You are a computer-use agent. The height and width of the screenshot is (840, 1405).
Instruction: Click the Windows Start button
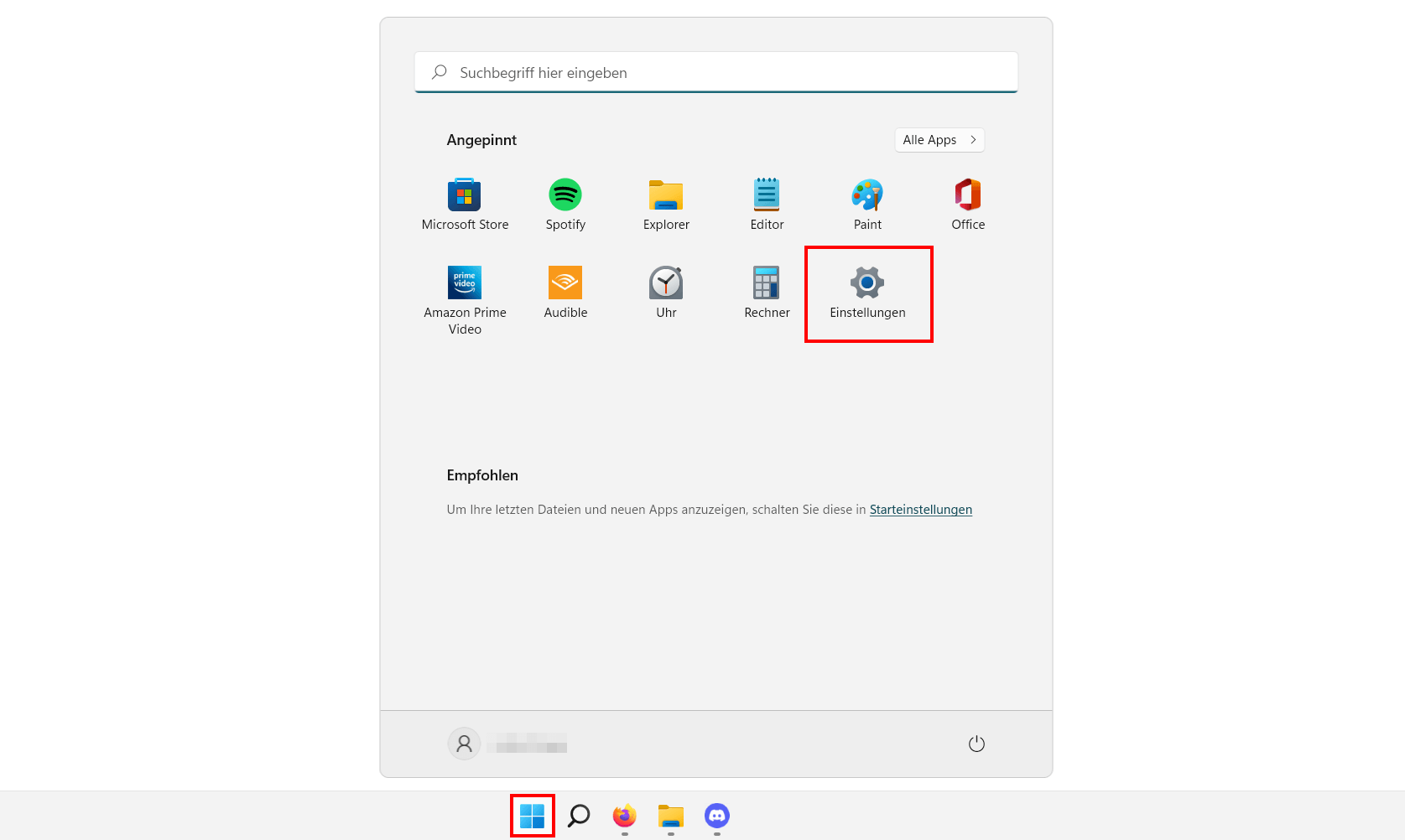click(532, 816)
